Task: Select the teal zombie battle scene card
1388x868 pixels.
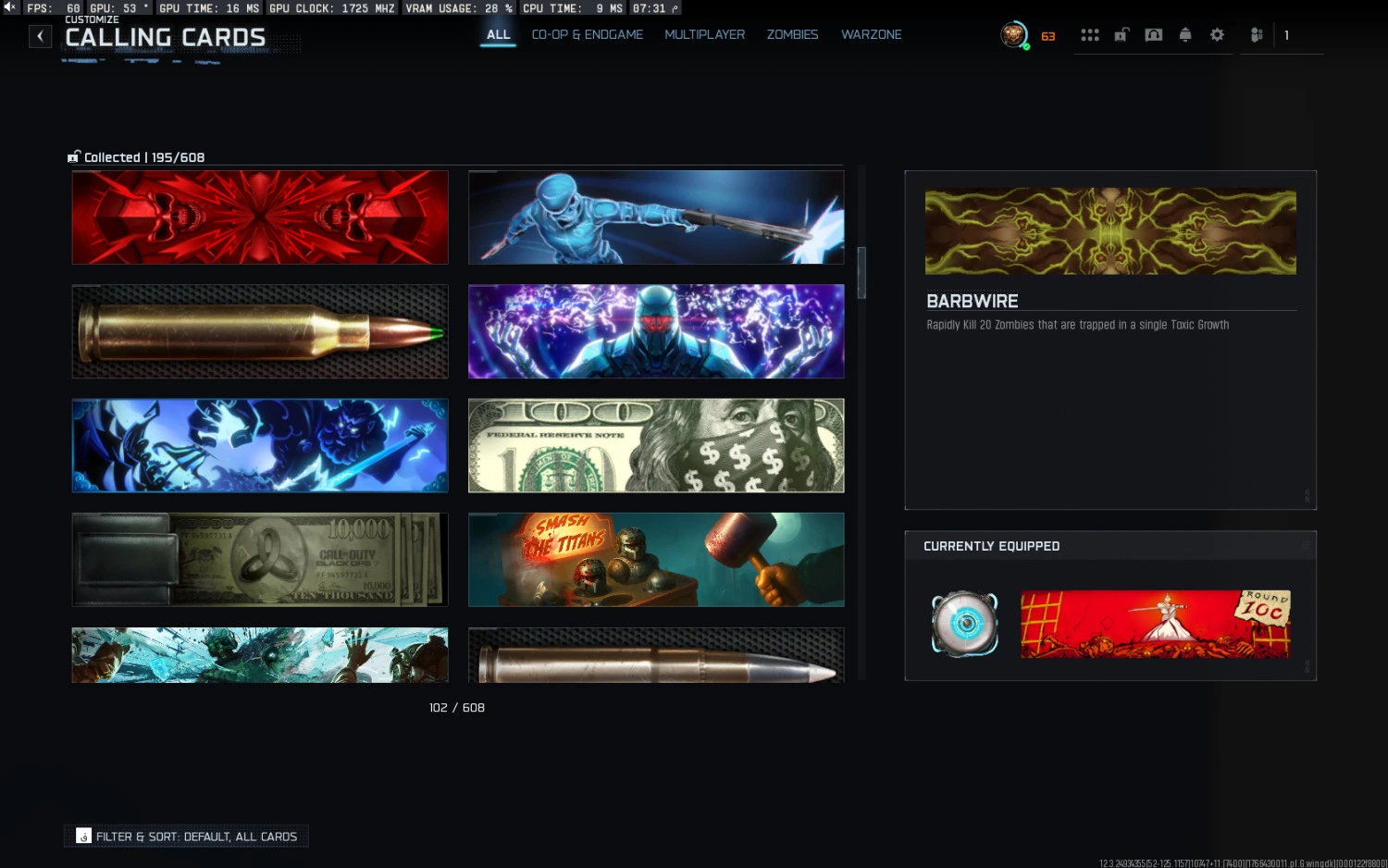Action: pyautogui.click(x=260, y=655)
